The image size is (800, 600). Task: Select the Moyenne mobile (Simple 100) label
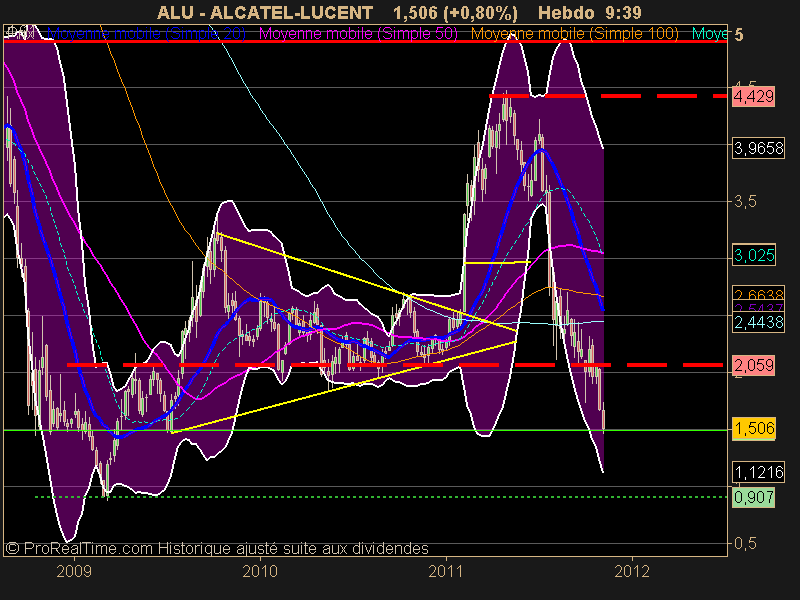[x=574, y=34]
